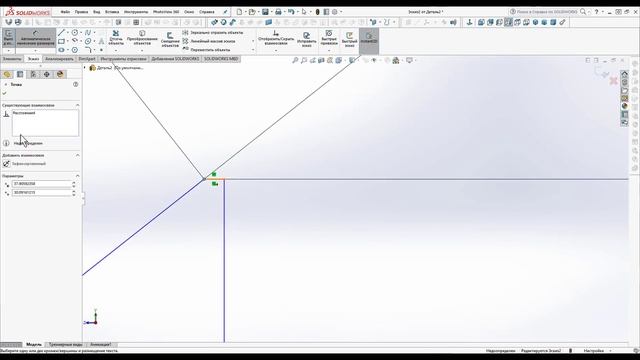Open dropdown under Smart Dimension
Image resolution: width=640 pixels, height=360 pixels.
(36, 51)
